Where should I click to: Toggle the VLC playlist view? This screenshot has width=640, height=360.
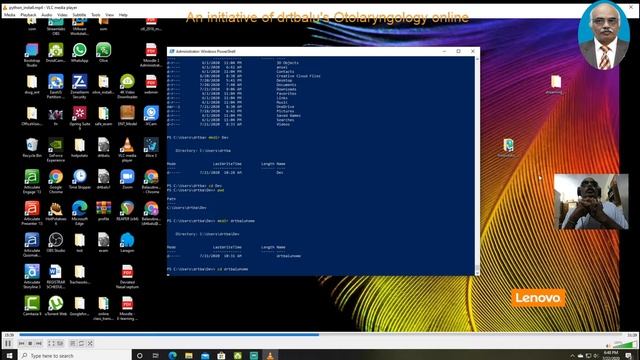tap(73, 344)
